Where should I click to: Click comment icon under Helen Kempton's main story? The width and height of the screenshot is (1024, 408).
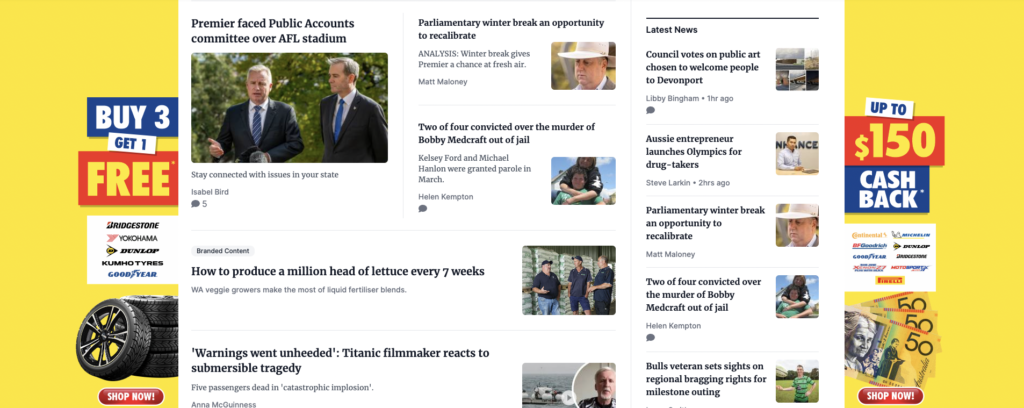coord(423,209)
